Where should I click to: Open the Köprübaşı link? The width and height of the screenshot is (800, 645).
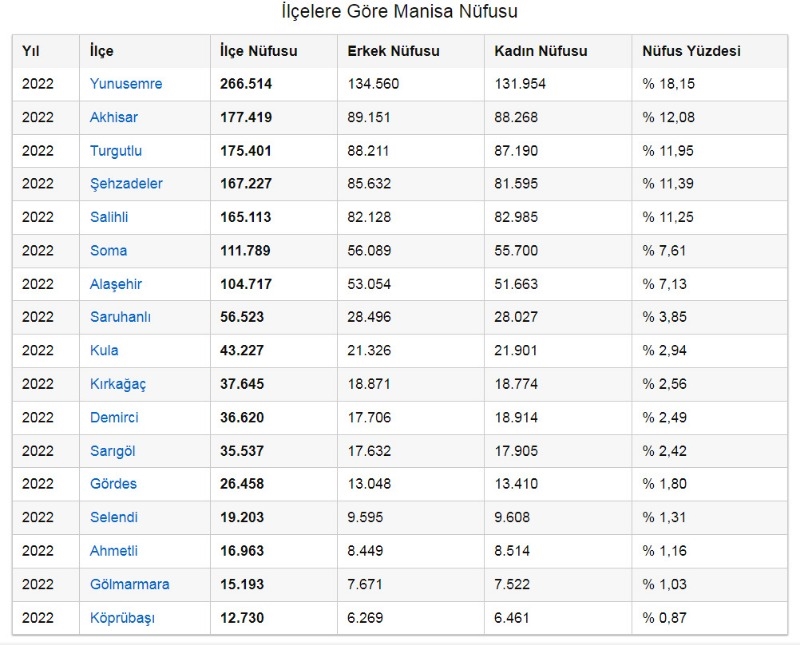(x=122, y=618)
